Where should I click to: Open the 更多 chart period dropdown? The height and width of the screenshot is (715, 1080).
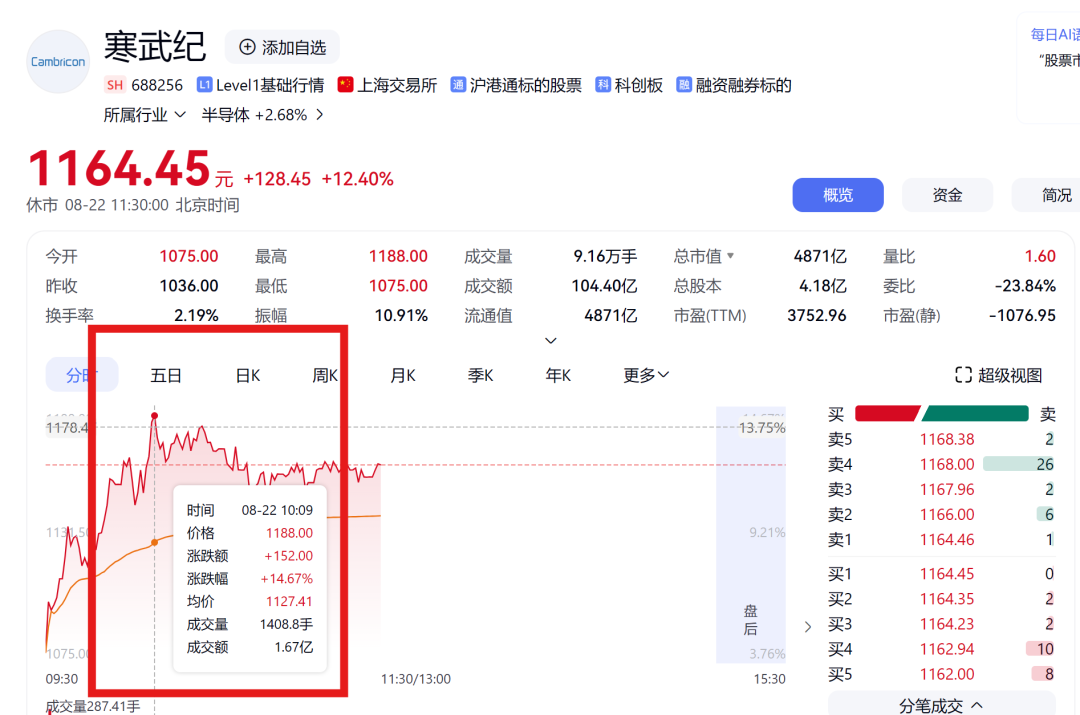click(x=646, y=375)
